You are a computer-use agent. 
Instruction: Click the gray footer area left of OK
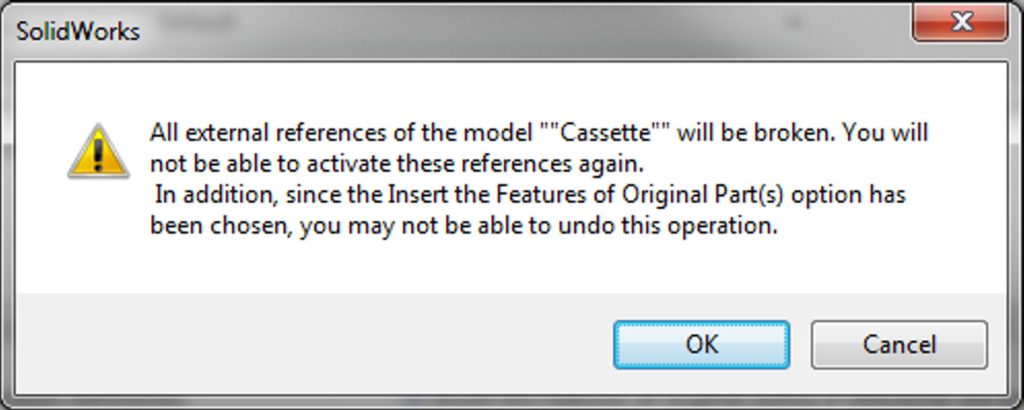[313, 345]
